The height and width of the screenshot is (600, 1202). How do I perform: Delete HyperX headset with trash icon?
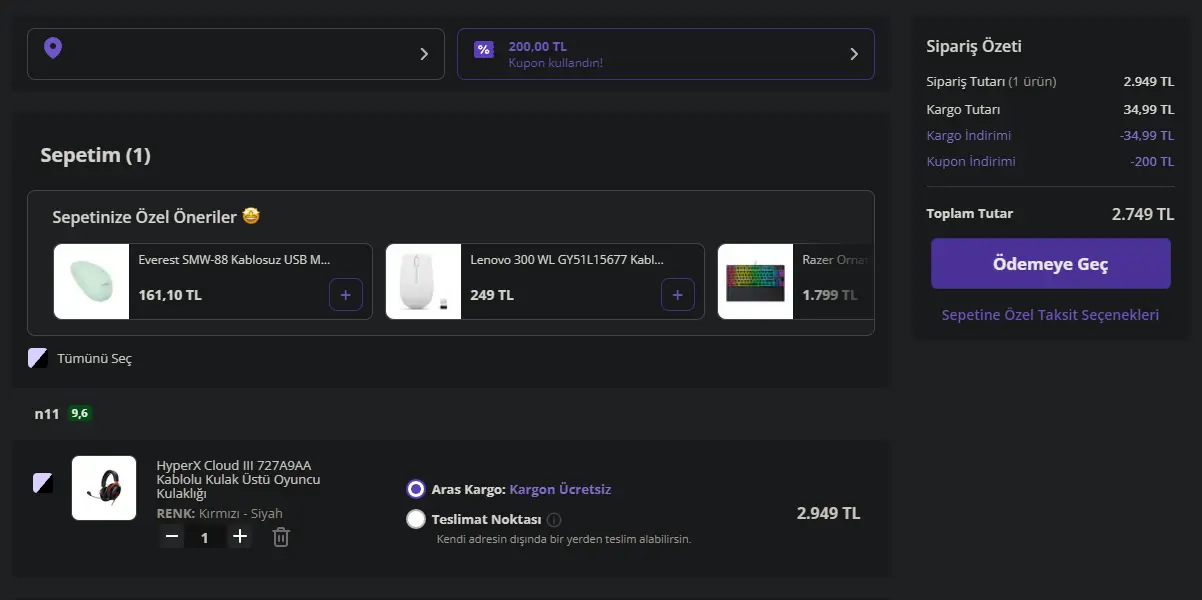(282, 537)
